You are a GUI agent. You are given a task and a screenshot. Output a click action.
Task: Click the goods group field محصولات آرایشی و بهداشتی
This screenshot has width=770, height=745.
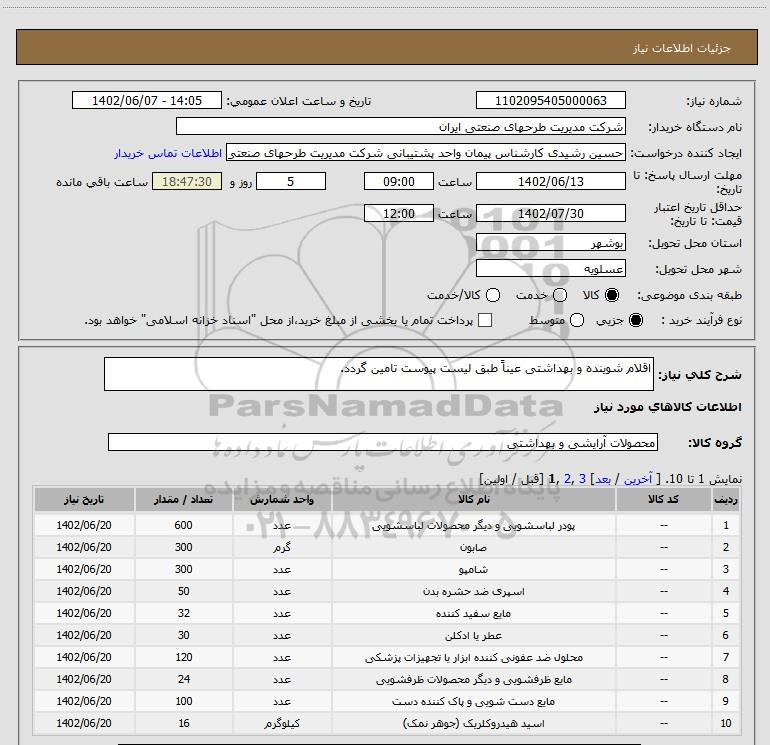383,442
